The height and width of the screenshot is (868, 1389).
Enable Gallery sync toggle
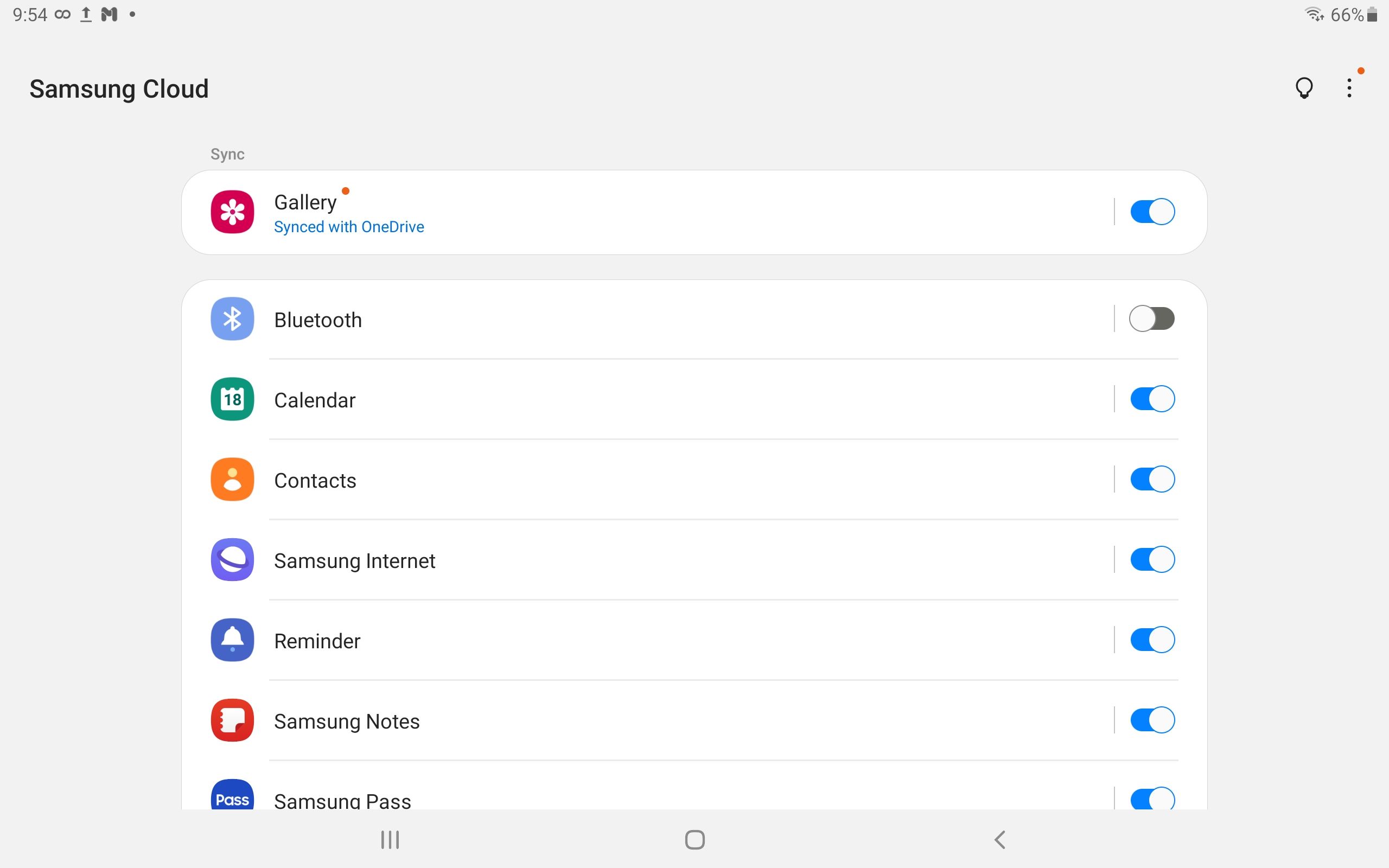click(x=1152, y=211)
